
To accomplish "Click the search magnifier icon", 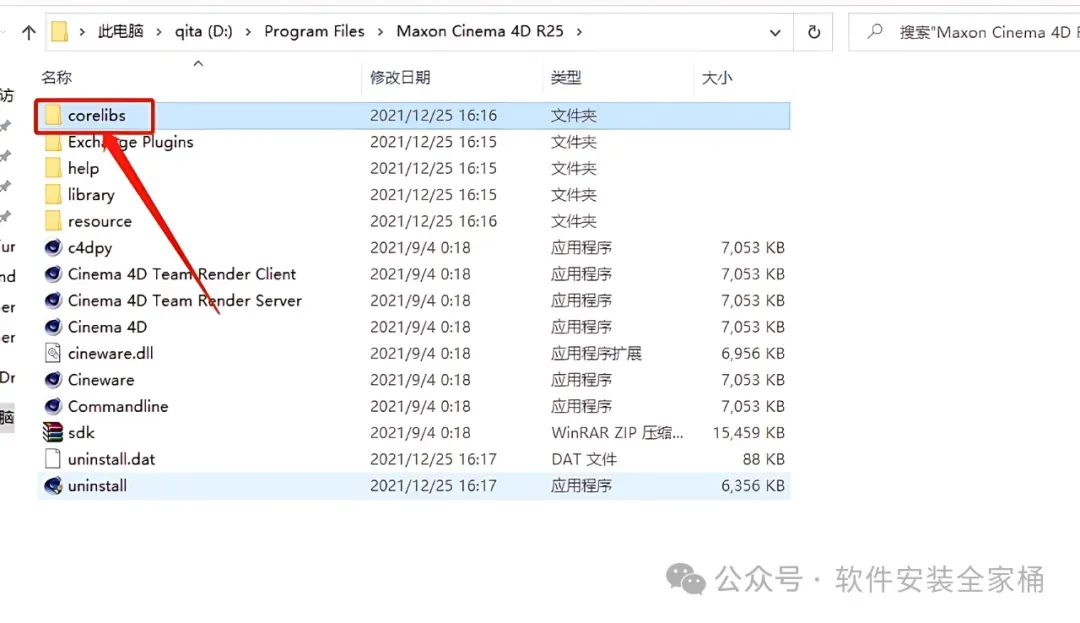I will click(x=875, y=32).
